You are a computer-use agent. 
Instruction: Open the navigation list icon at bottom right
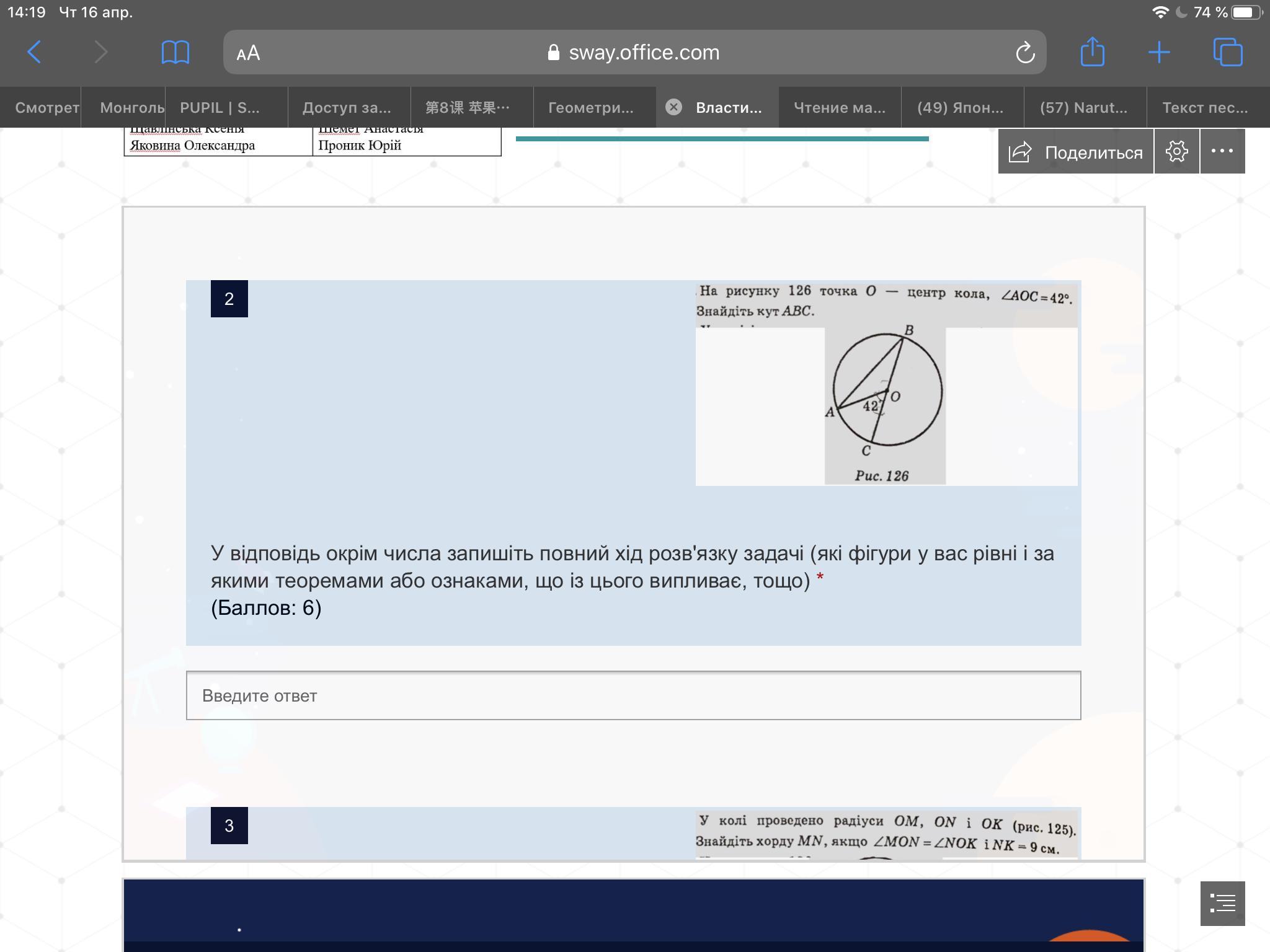pos(1222,903)
